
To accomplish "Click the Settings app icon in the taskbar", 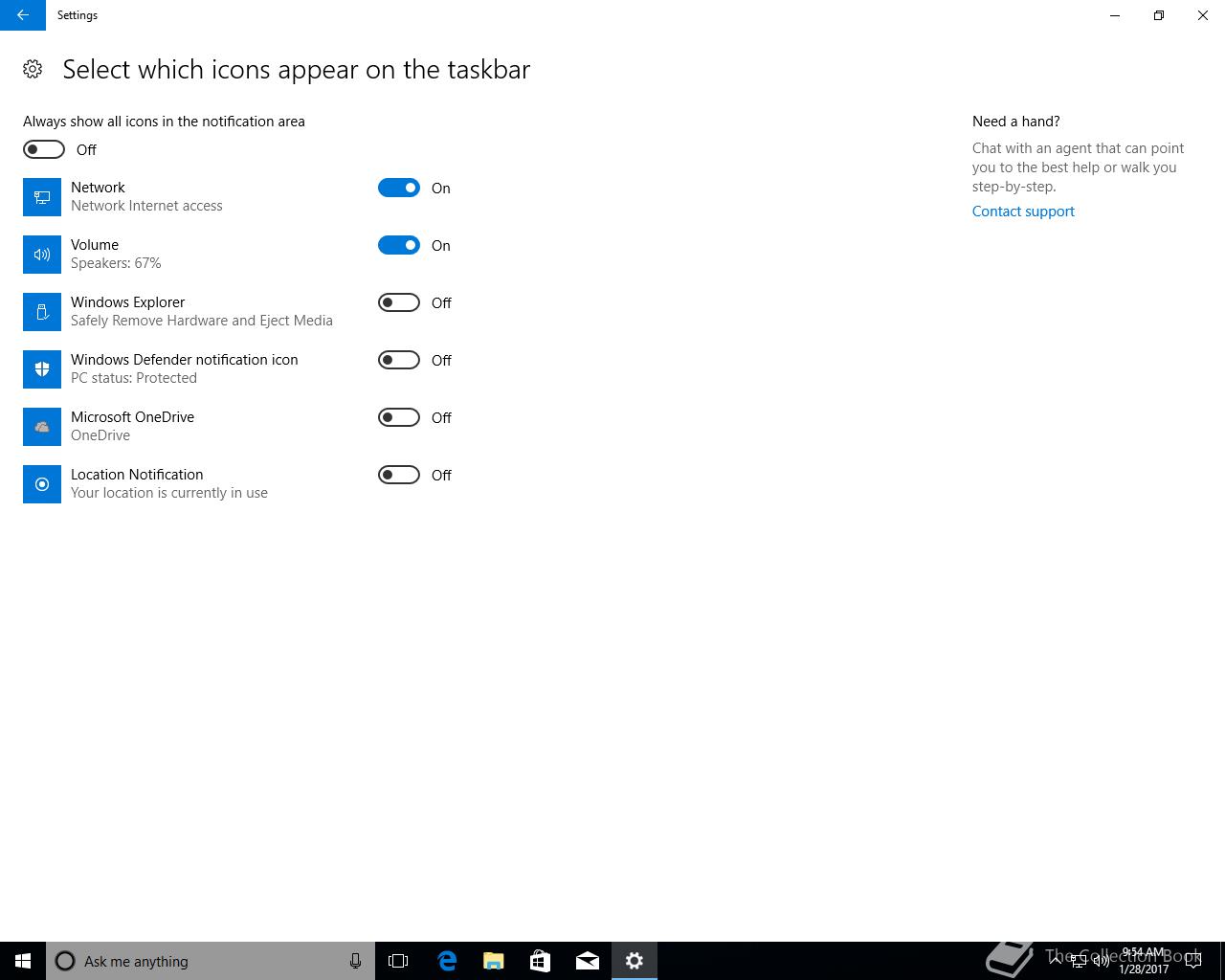I will (x=635, y=961).
